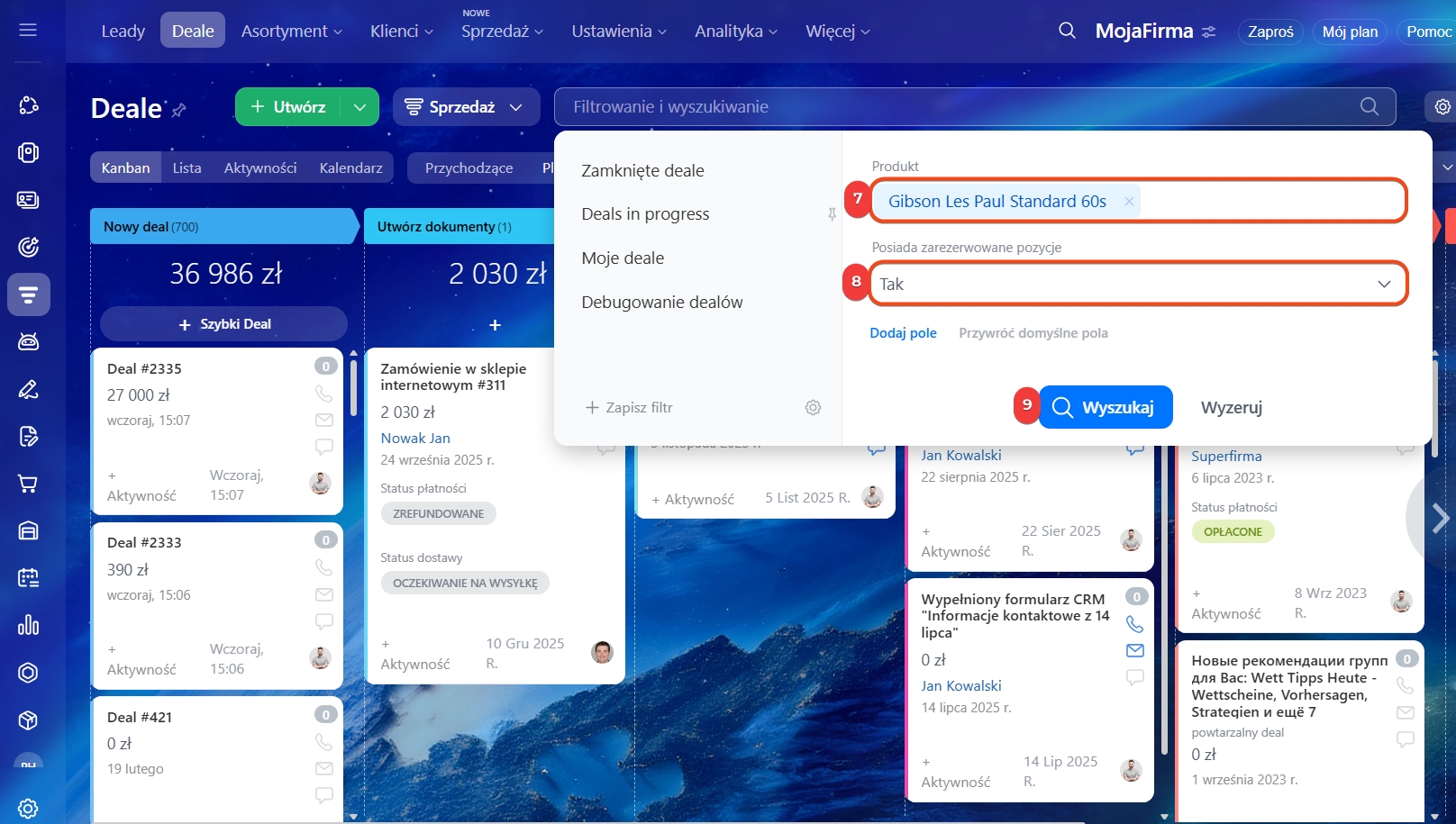Viewport: 1456px width, 824px height.
Task: Expand the Klienci menu
Action: pos(402,32)
